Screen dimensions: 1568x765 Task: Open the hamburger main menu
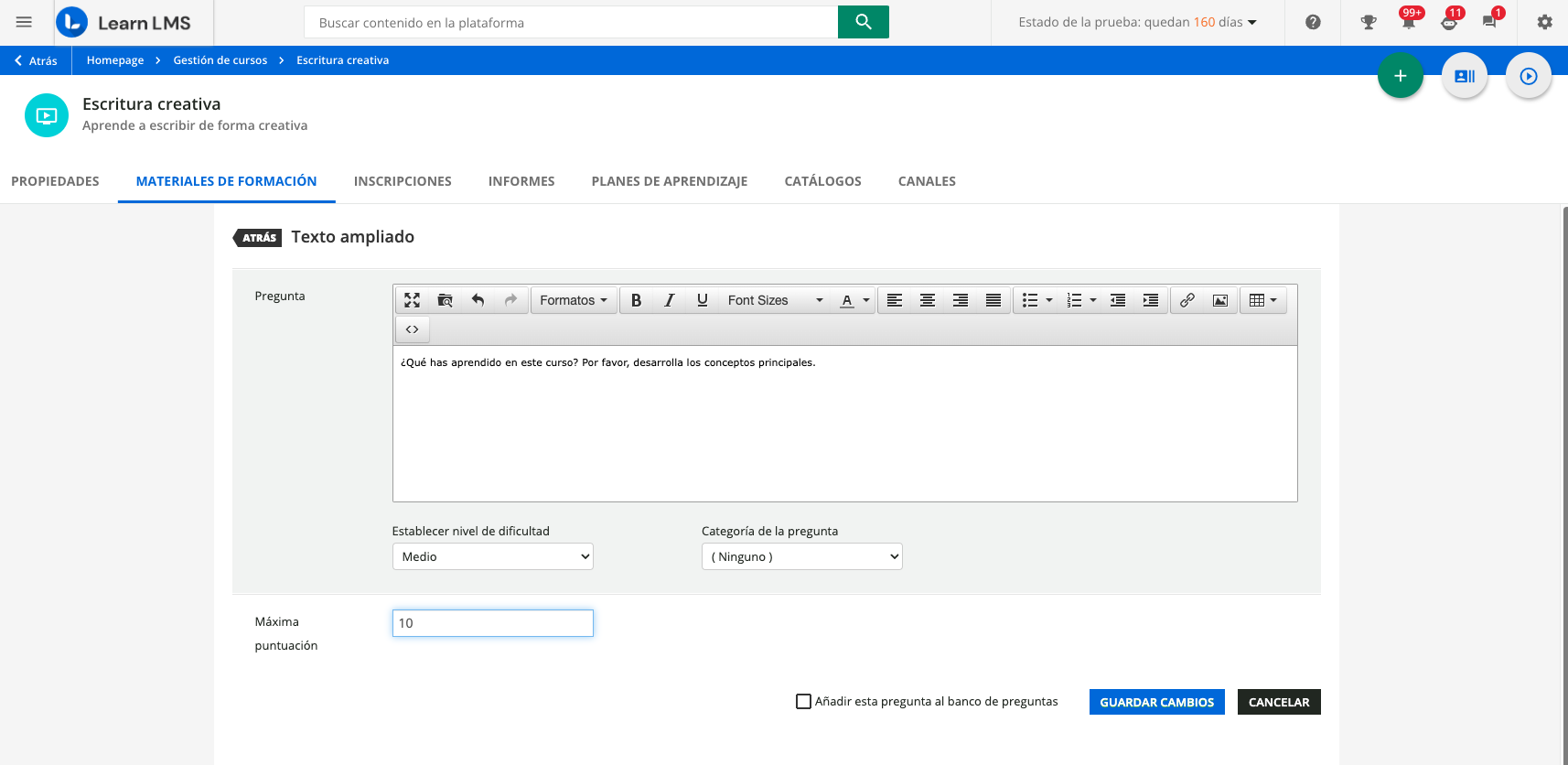[24, 22]
